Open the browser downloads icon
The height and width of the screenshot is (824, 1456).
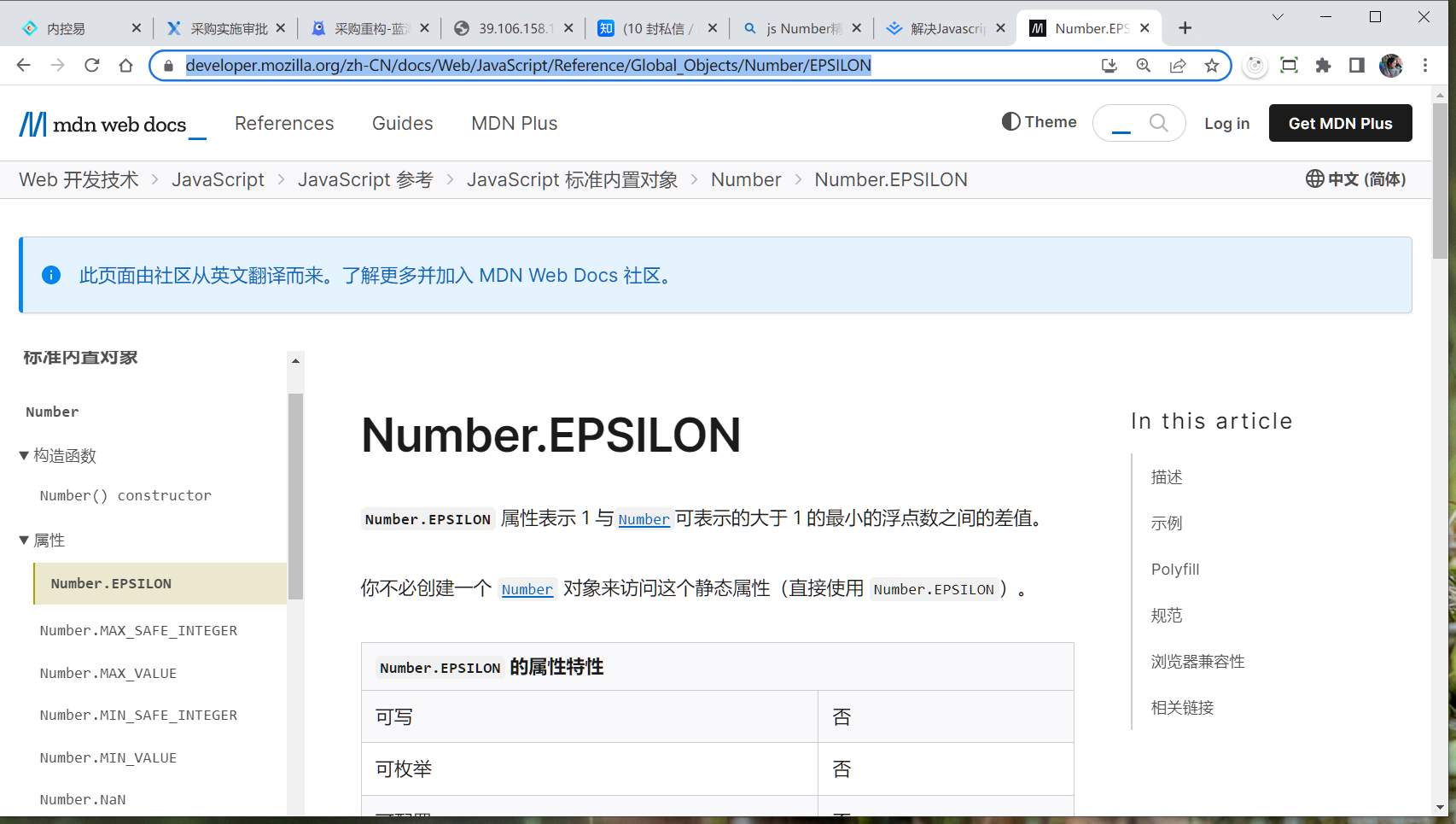1109,65
